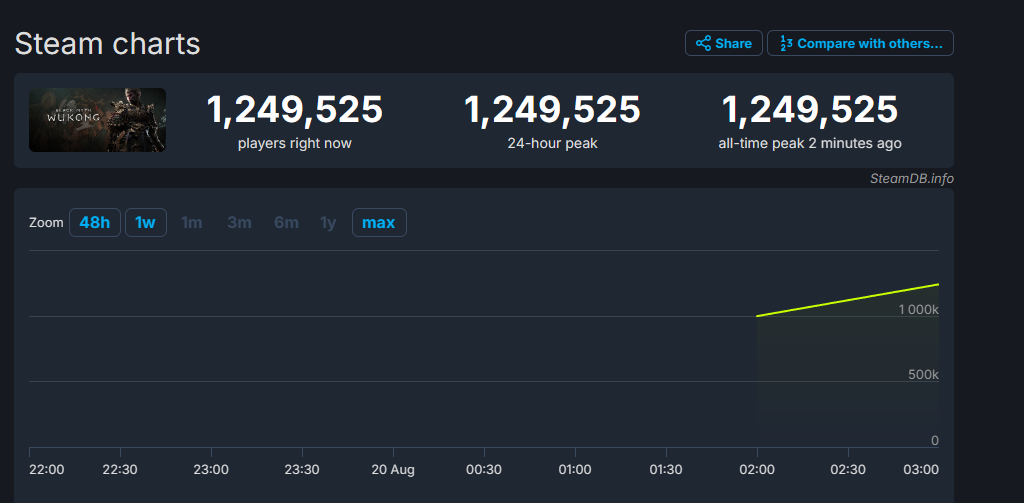Click the 24-hour peak number
The width and height of the screenshot is (1024, 503).
pyautogui.click(x=551, y=110)
